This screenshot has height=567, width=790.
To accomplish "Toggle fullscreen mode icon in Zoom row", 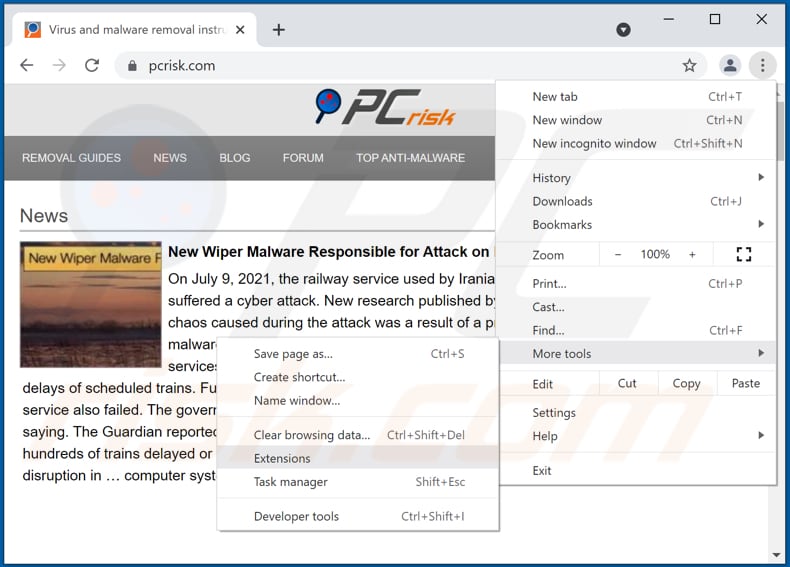I will click(743, 254).
